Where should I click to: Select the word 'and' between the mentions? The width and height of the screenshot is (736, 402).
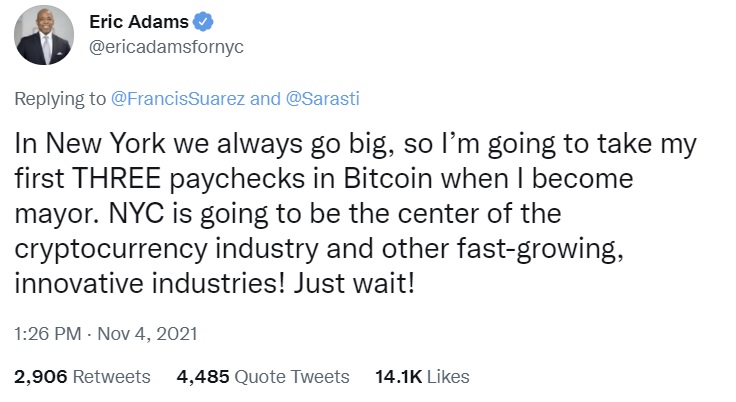(265, 99)
